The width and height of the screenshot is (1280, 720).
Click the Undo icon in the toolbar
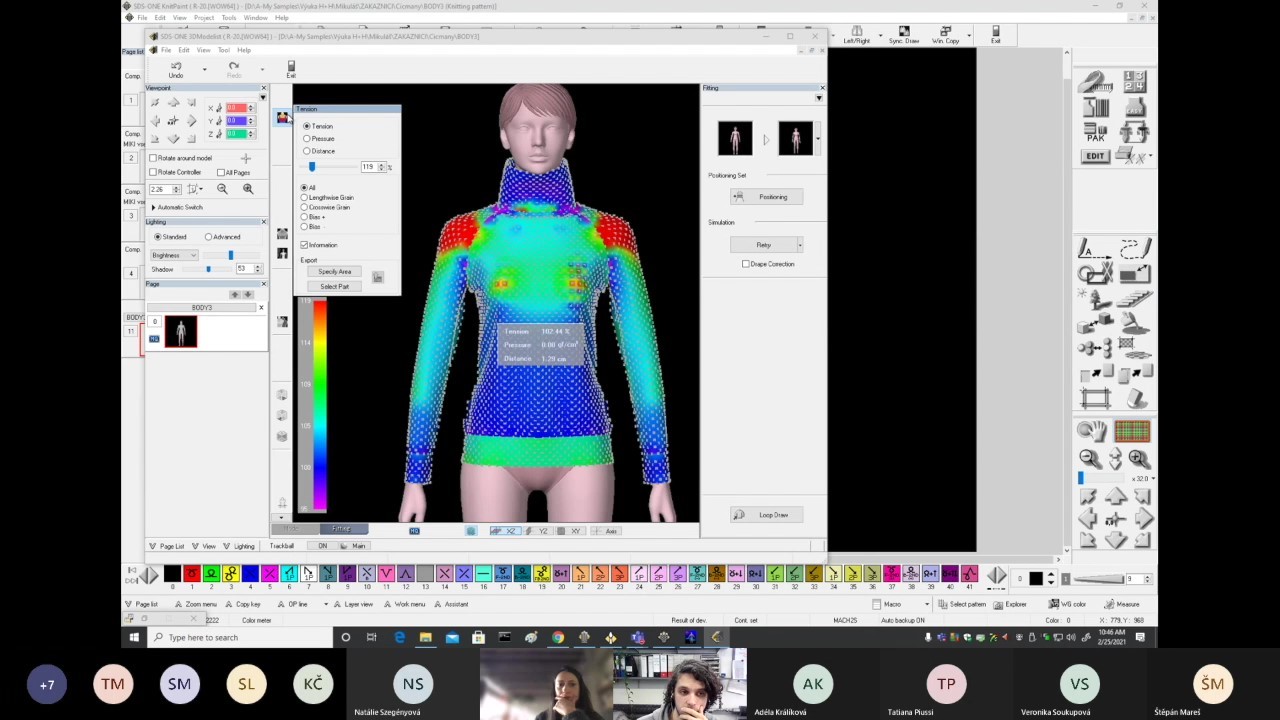pyautogui.click(x=176, y=67)
